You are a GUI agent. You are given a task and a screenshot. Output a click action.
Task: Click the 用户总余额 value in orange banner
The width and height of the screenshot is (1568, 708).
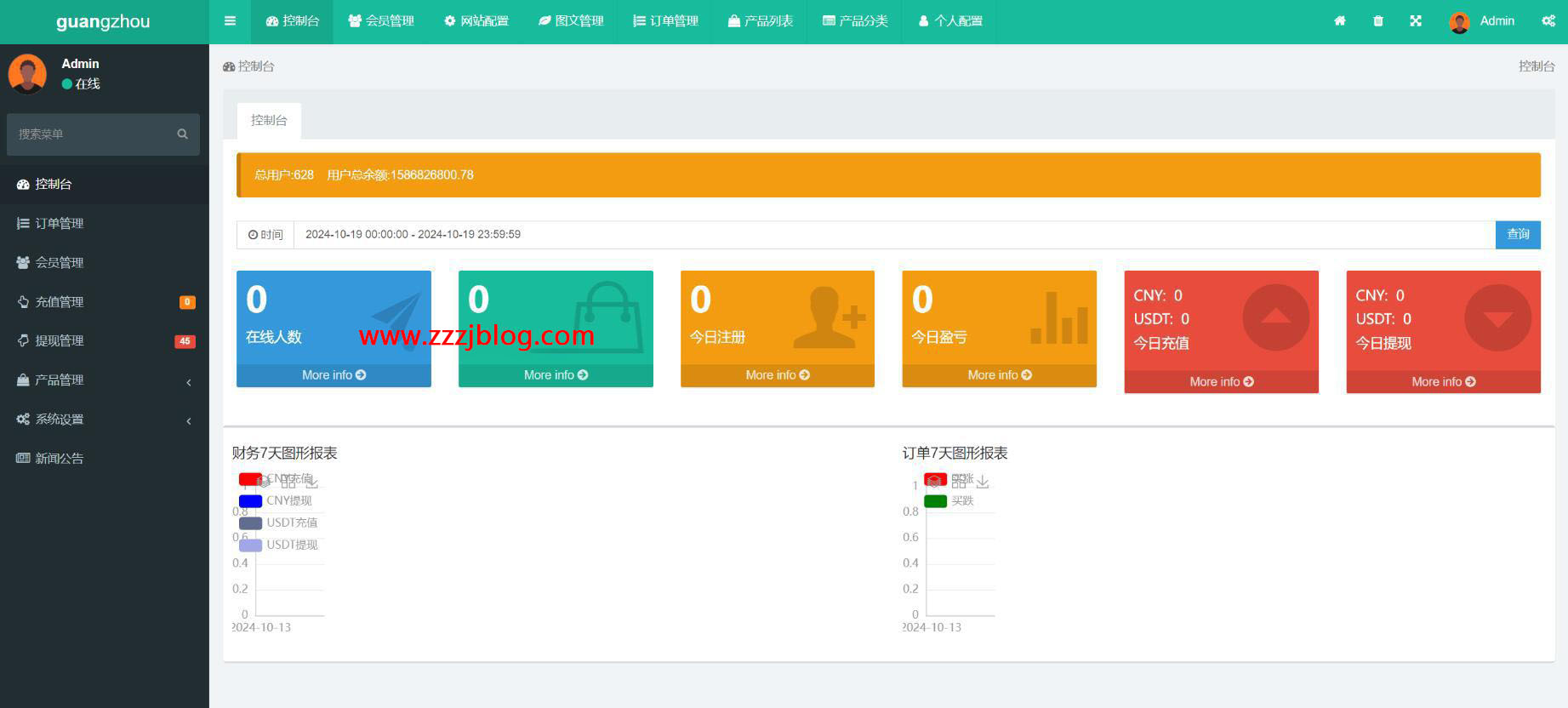[x=400, y=175]
